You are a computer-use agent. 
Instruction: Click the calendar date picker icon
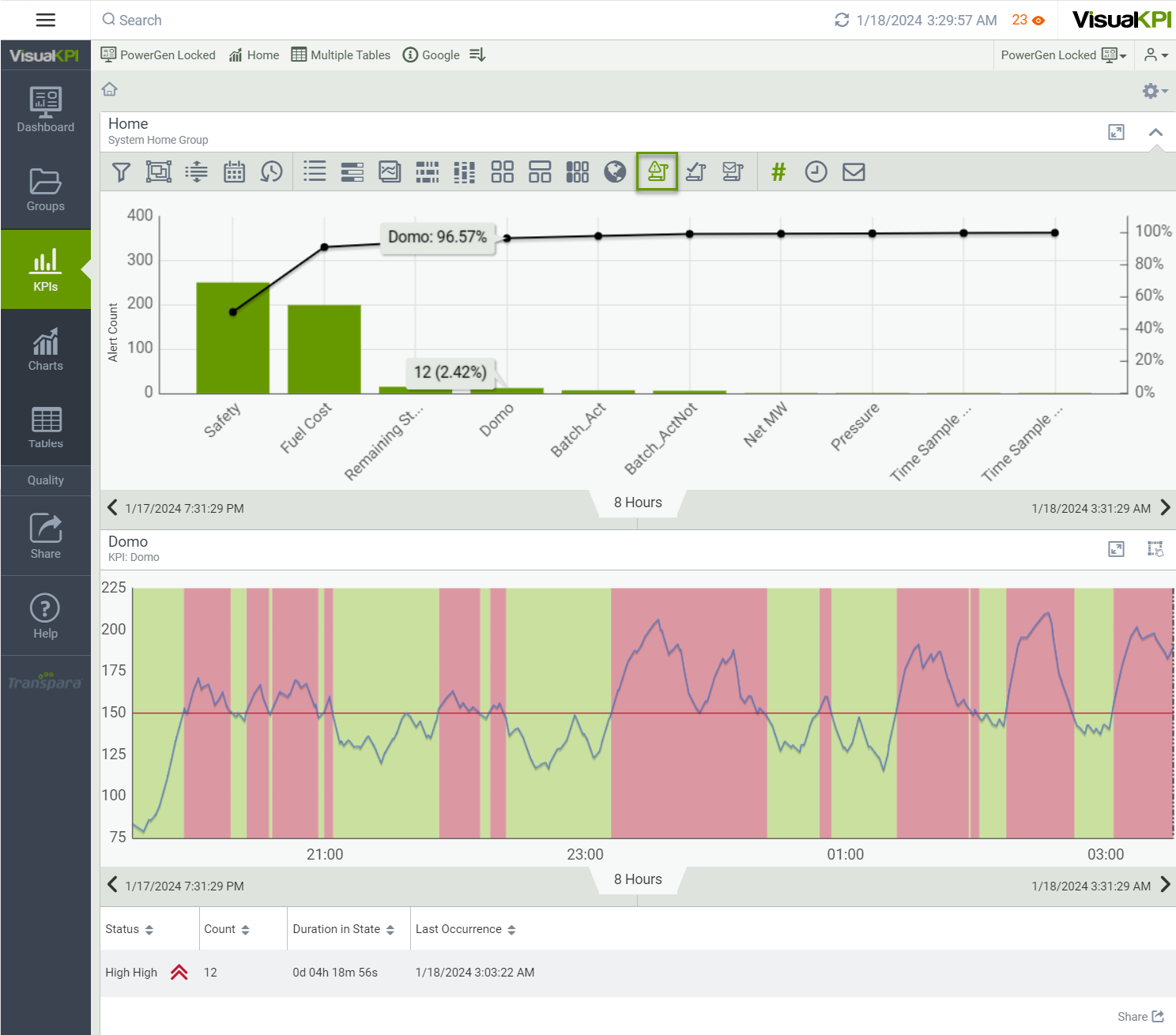(234, 172)
